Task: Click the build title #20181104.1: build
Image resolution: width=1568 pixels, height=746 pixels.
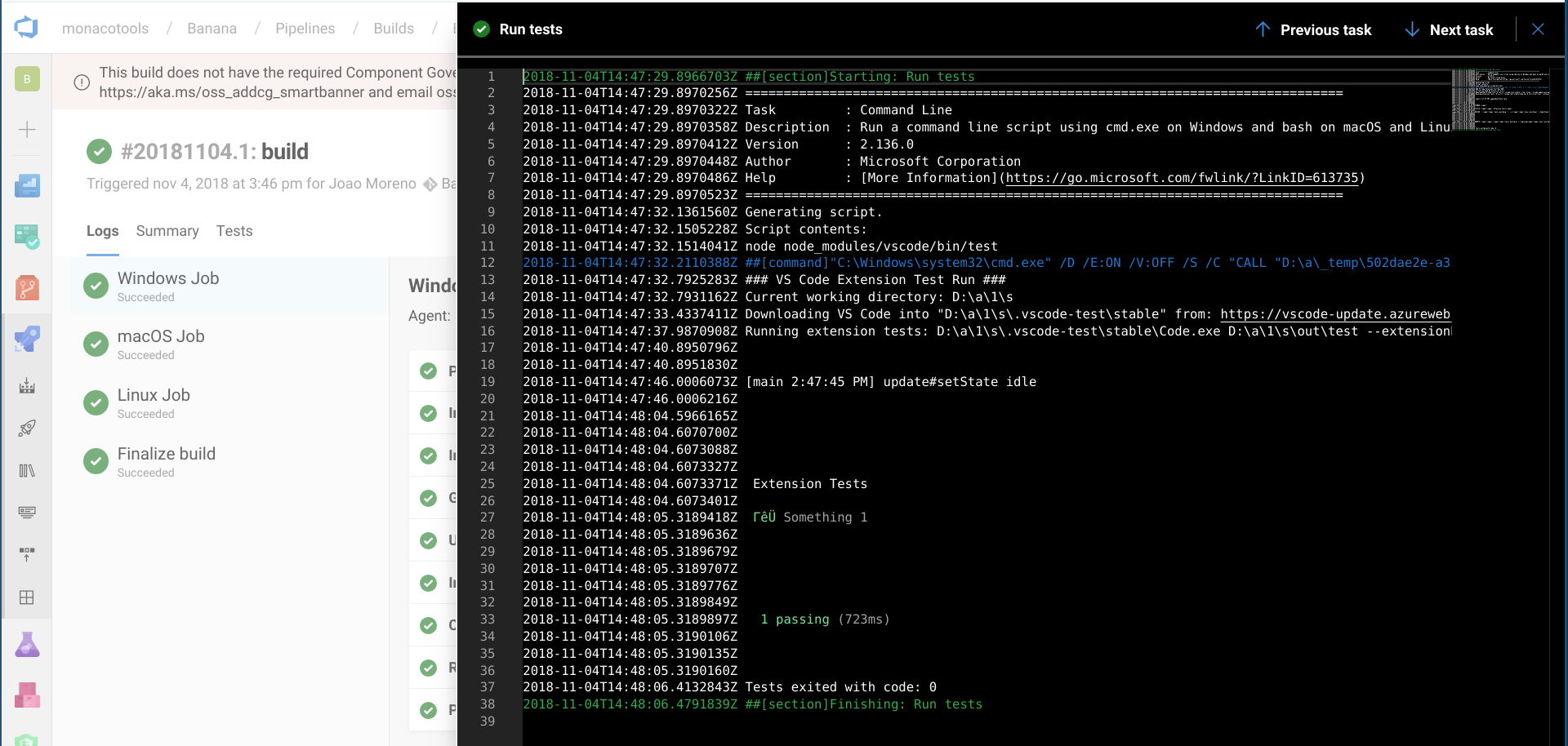Action: coord(214,152)
